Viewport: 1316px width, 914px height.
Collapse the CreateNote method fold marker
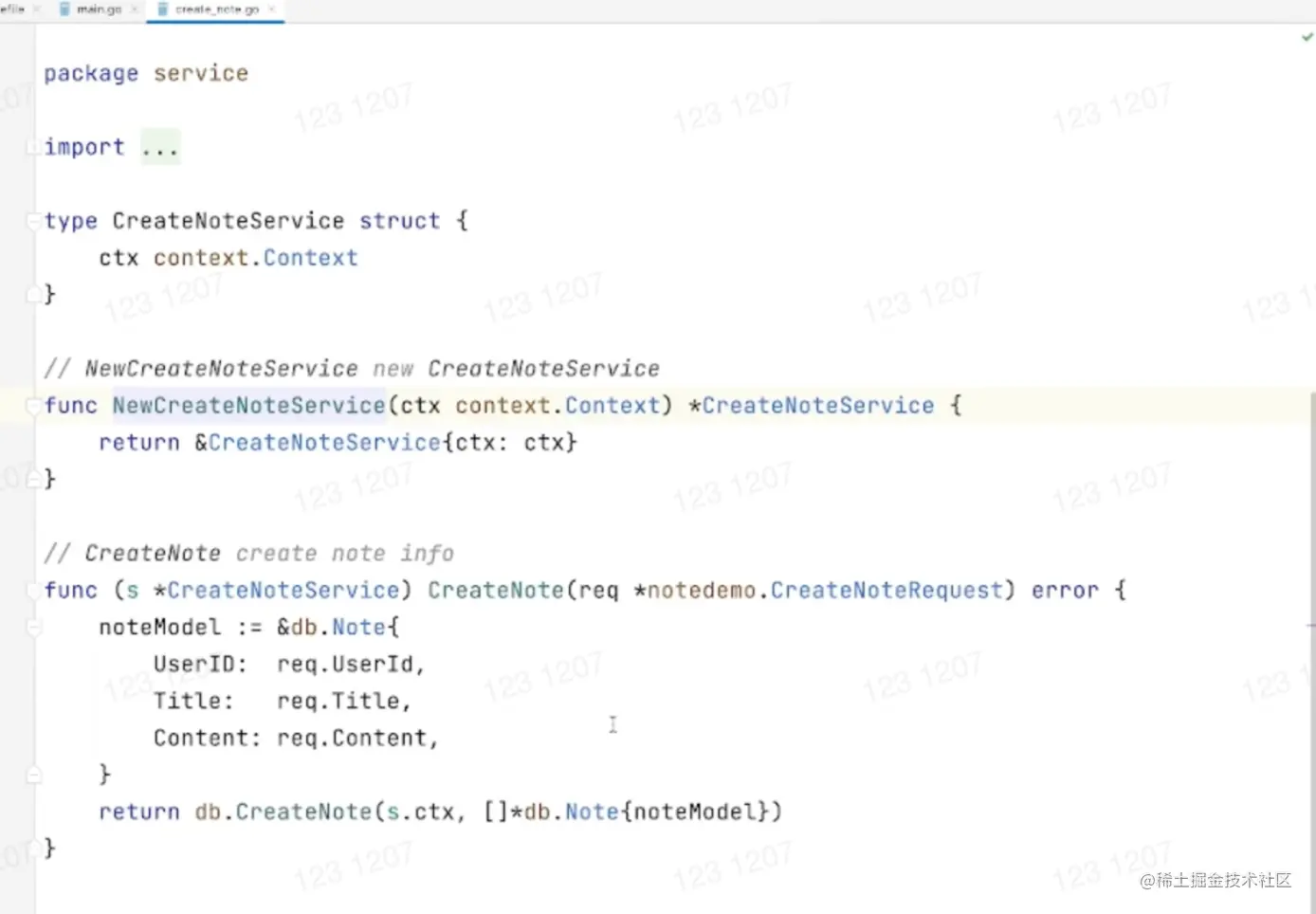33,591
